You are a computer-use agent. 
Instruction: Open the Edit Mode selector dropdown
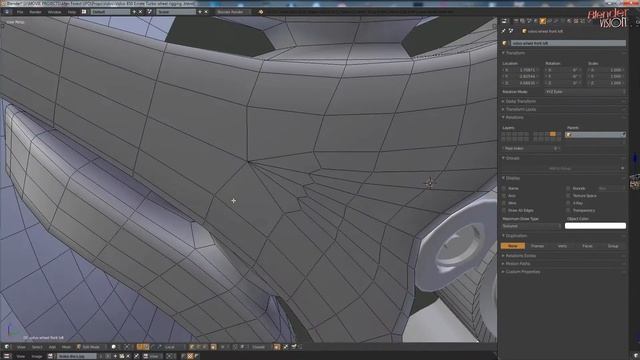(x=91, y=347)
